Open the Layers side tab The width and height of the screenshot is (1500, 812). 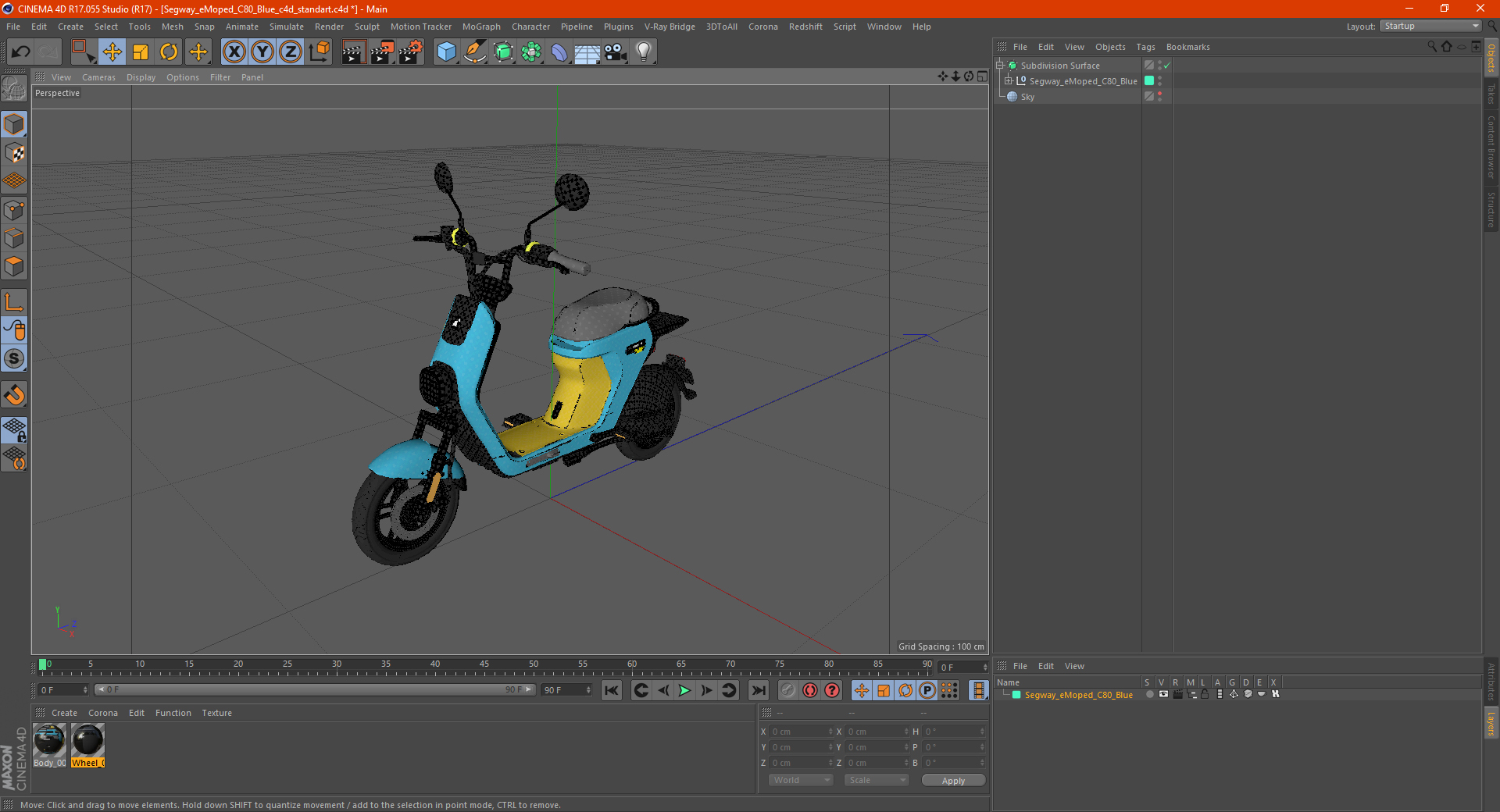[x=1491, y=724]
